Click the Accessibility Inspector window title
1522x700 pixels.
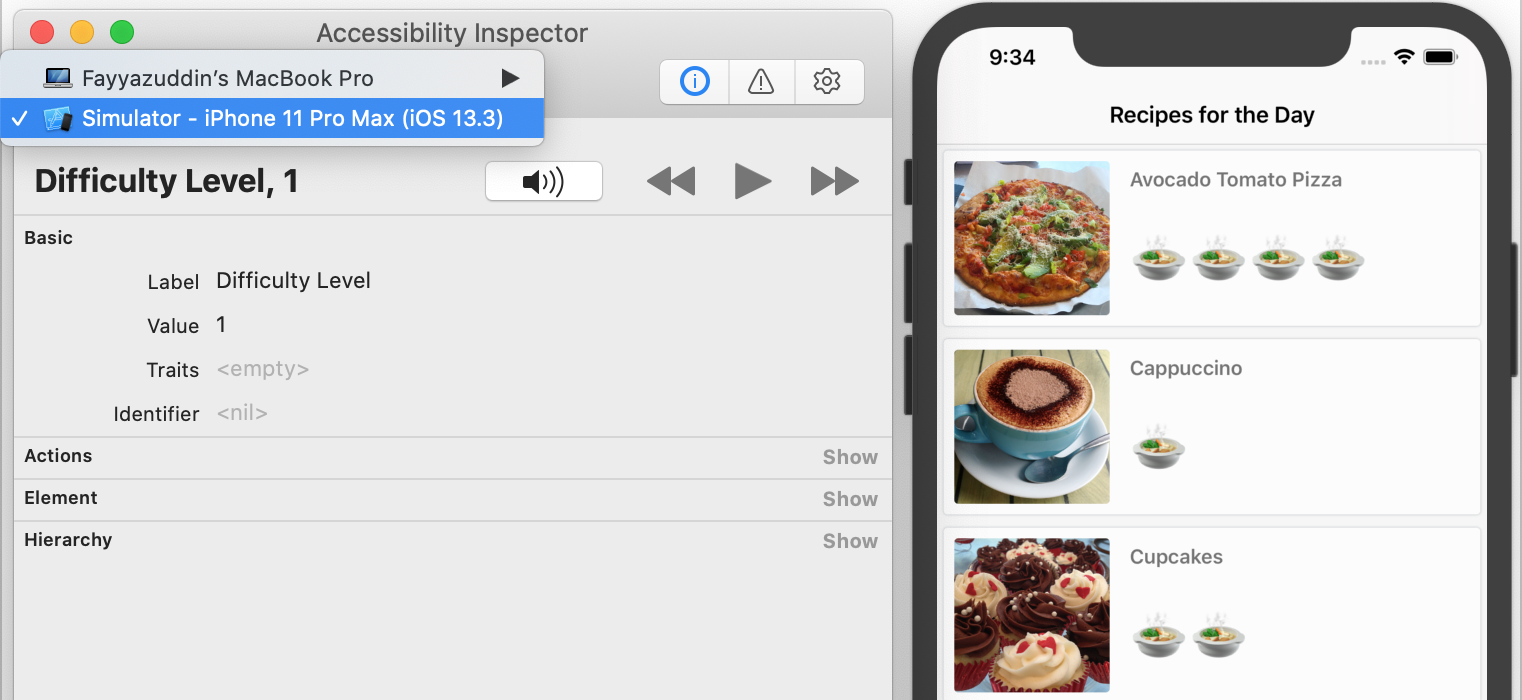coord(452,33)
